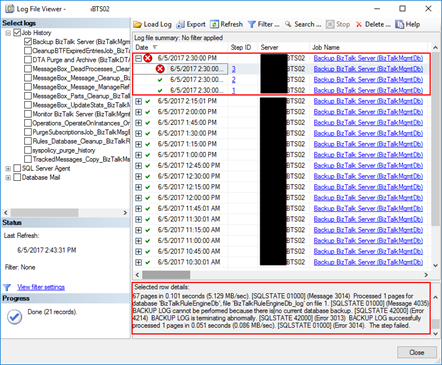The height and width of the screenshot is (365, 442).
Task: Click the Done progress checkmark icon
Action: pos(15,317)
